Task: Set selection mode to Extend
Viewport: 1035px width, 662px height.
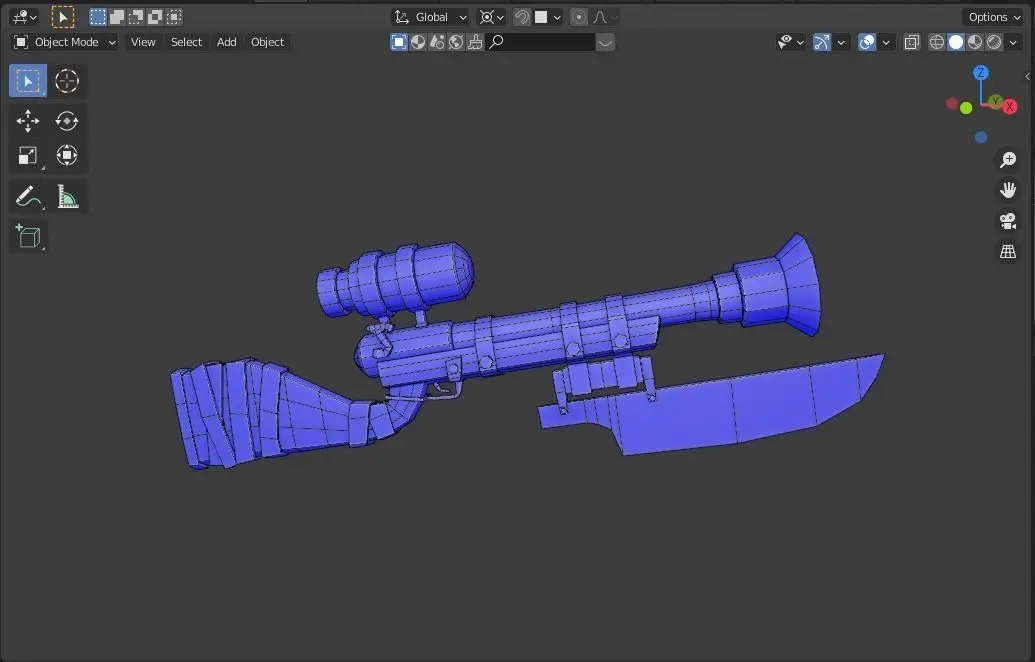Action: [117, 17]
